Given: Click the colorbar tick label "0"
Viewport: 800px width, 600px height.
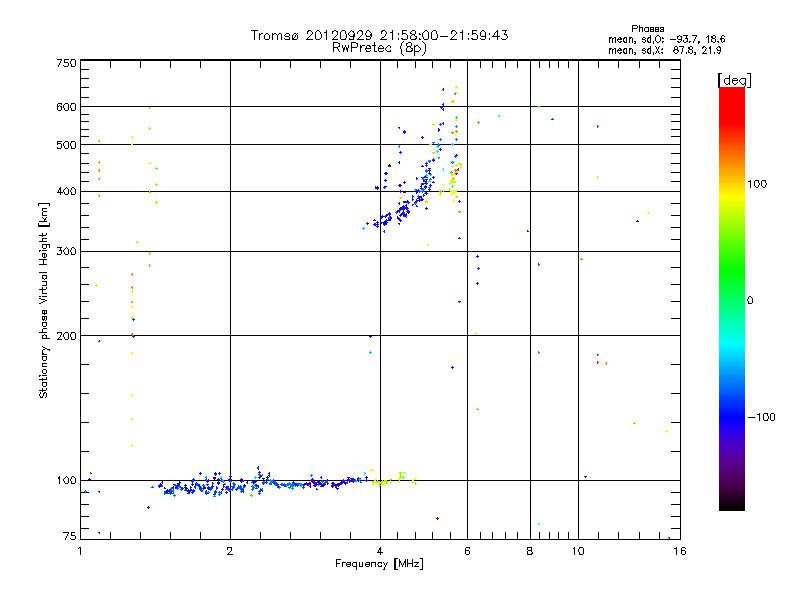Looking at the screenshot, I should tap(750, 301).
